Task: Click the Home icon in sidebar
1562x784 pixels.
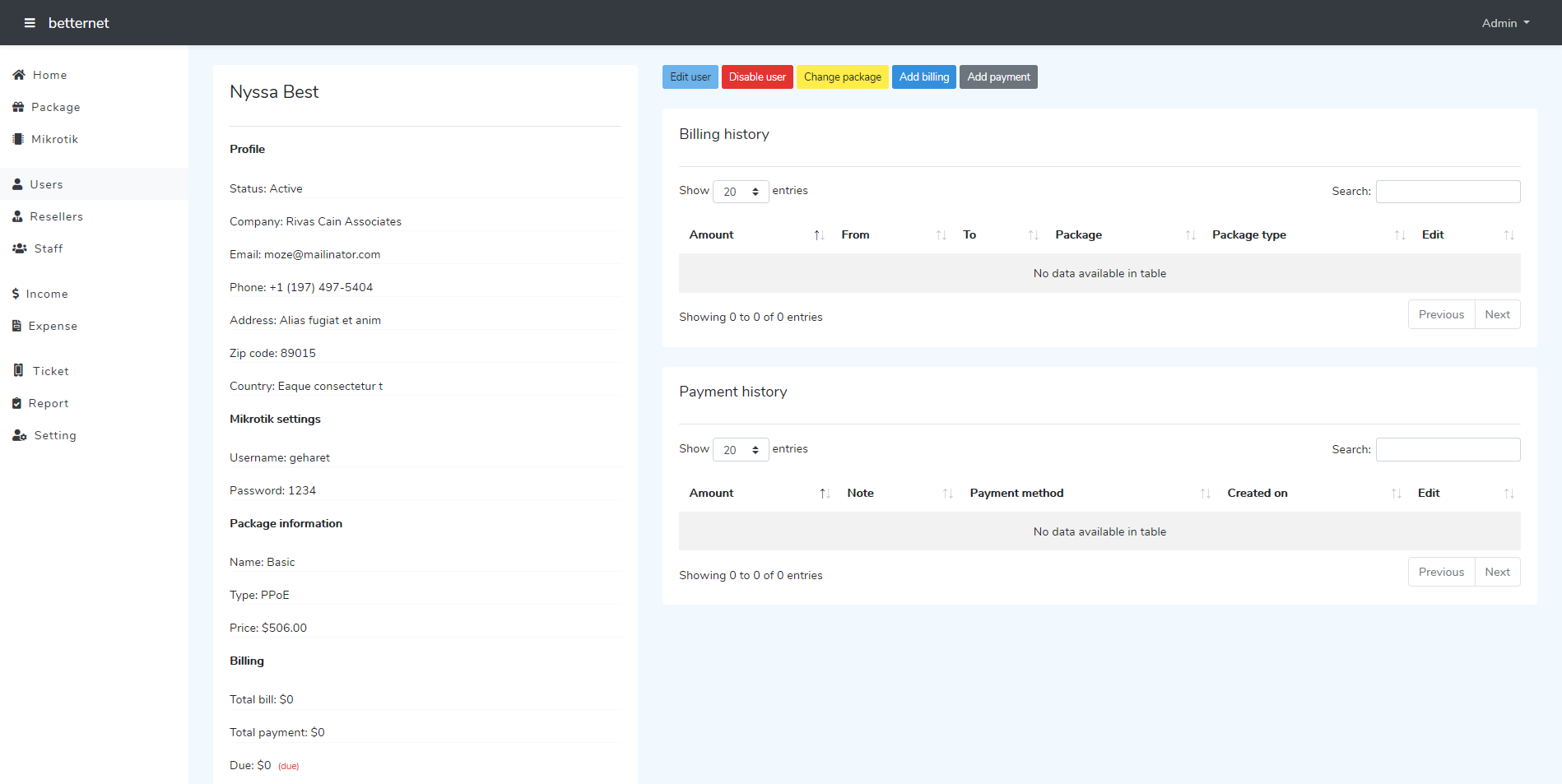Action: (x=18, y=75)
